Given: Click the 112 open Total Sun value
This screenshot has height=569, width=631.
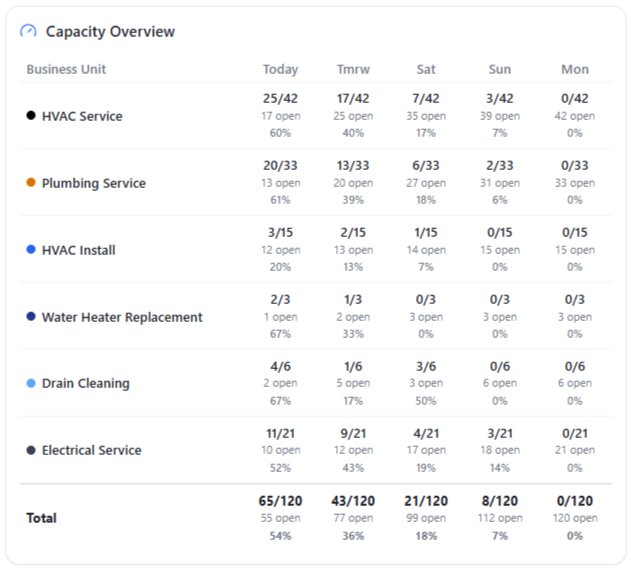Looking at the screenshot, I should (500, 518).
